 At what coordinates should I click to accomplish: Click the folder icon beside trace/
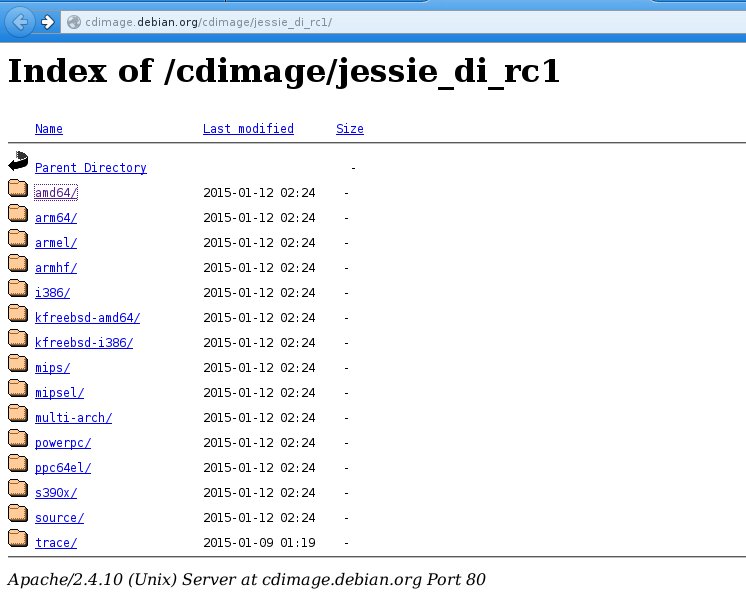(x=18, y=538)
